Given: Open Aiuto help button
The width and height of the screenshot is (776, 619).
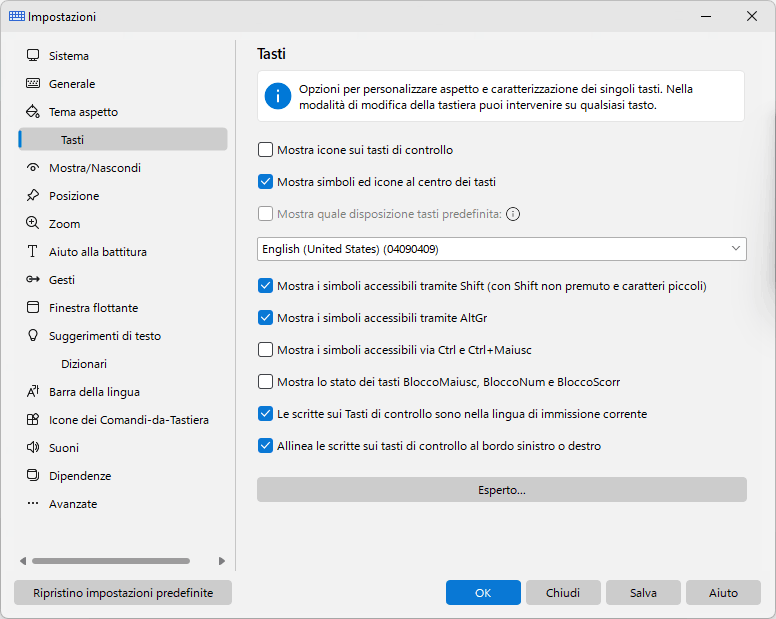Looking at the screenshot, I should coord(723,592).
